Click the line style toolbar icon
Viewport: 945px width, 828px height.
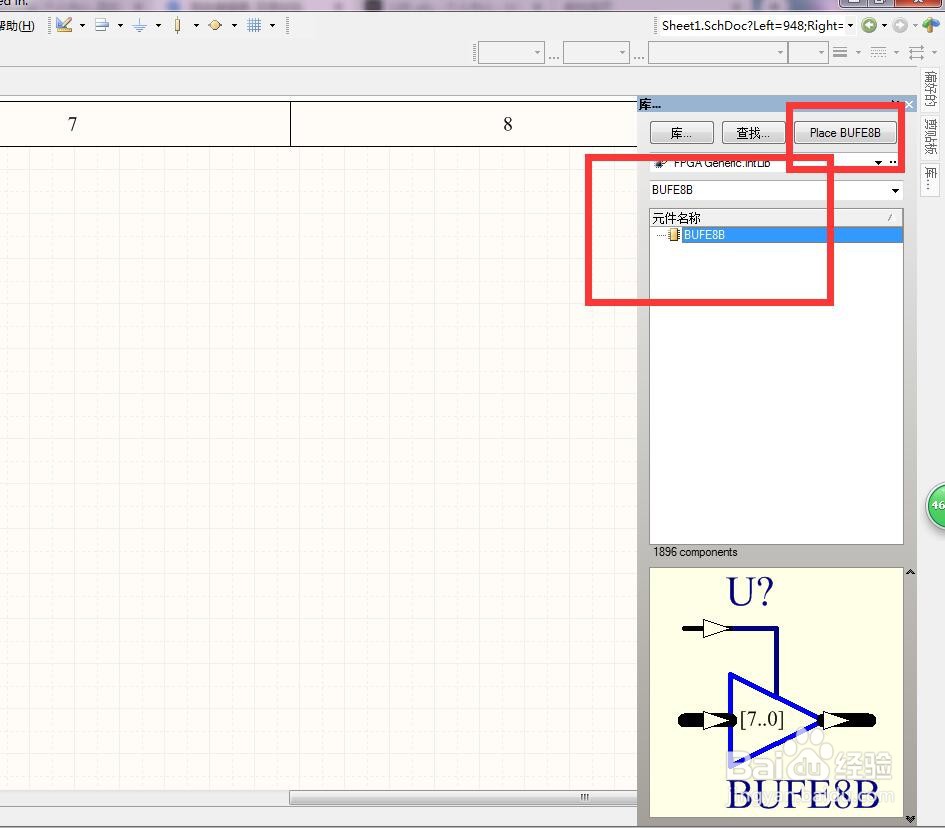[840, 52]
